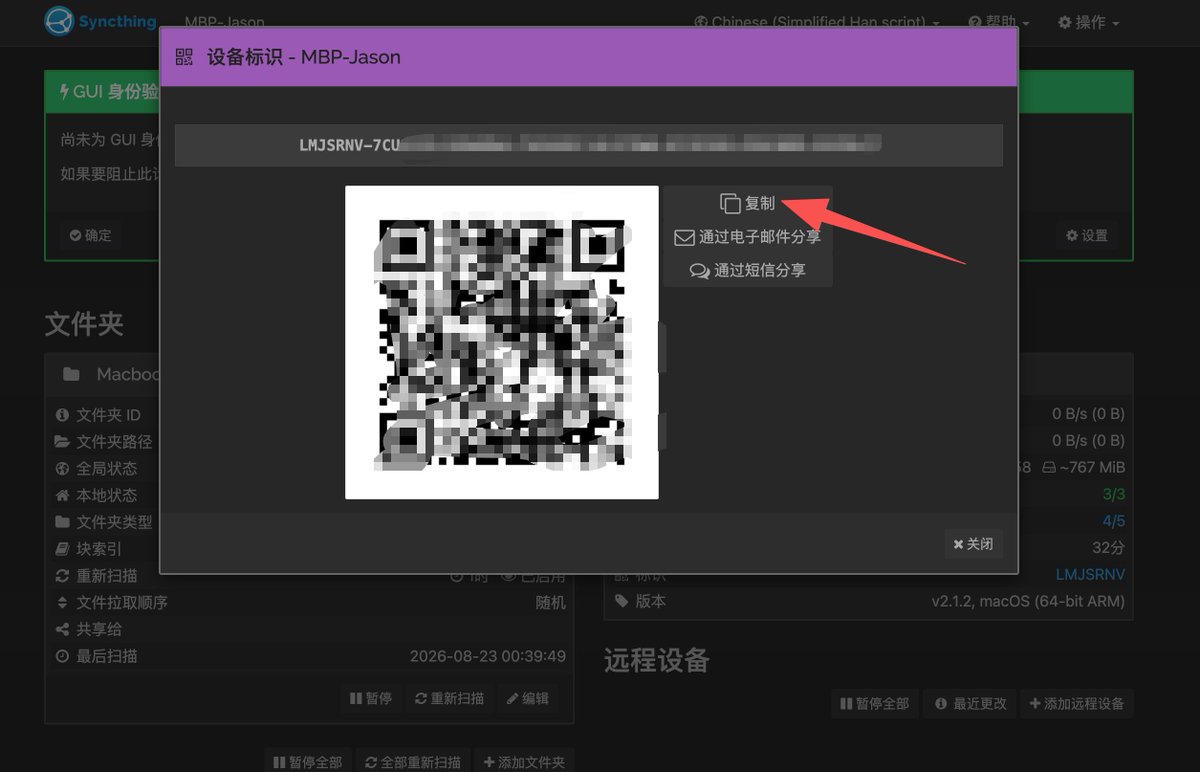Click the speech bubbles icon on the SMS share button
The width and height of the screenshot is (1200, 772).
coord(699,270)
